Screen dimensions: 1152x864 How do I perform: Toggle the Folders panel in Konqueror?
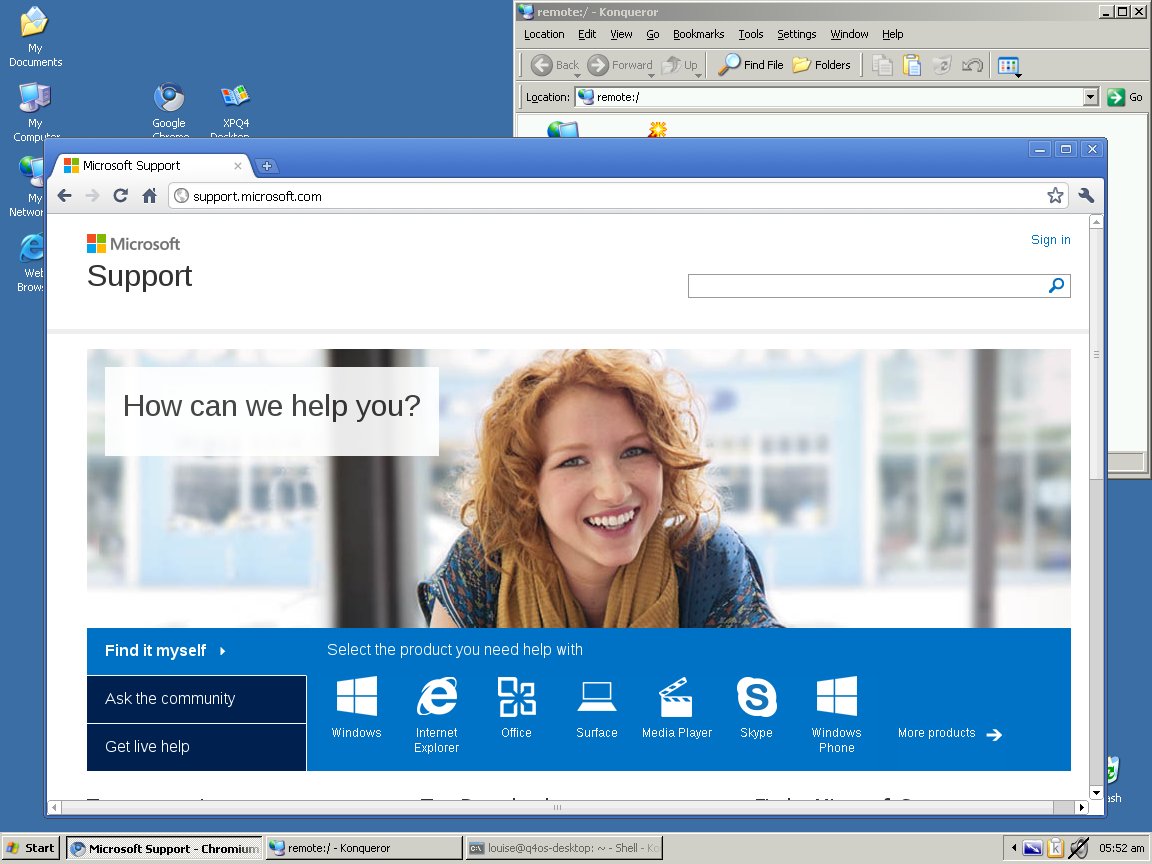click(x=822, y=64)
